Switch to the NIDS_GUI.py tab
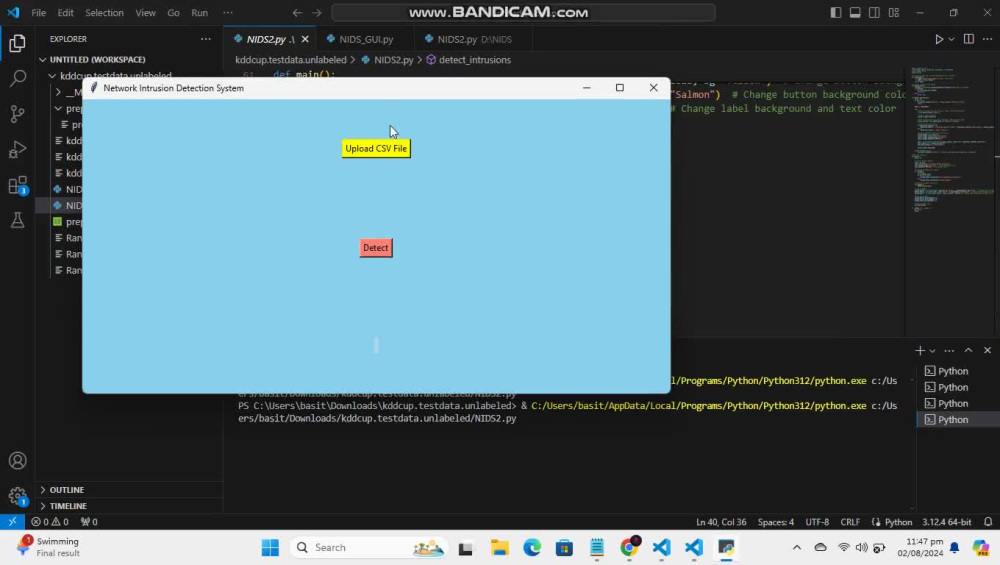This screenshot has width=1000, height=565. pos(365,39)
